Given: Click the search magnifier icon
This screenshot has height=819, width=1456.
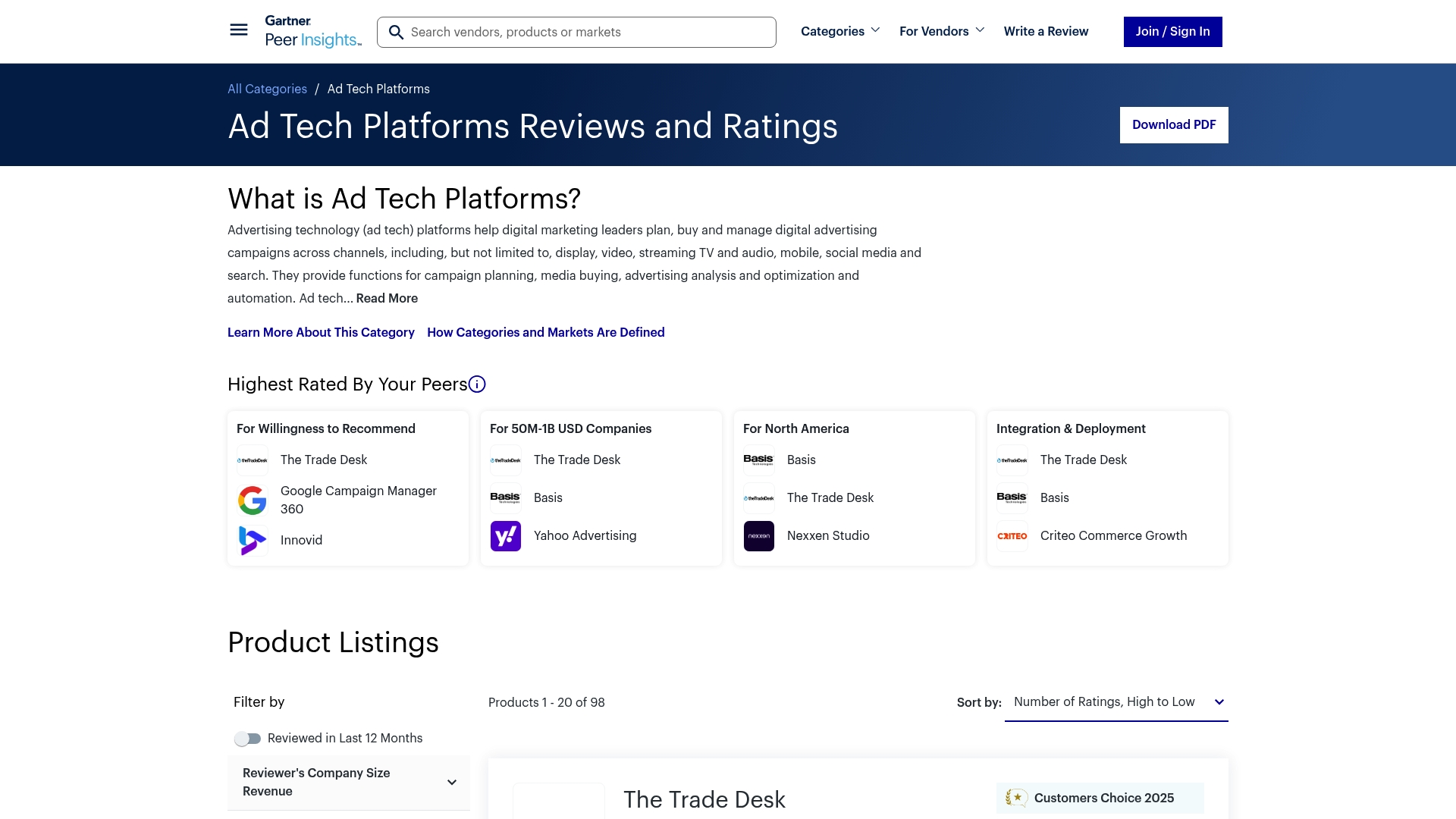Looking at the screenshot, I should click(396, 32).
